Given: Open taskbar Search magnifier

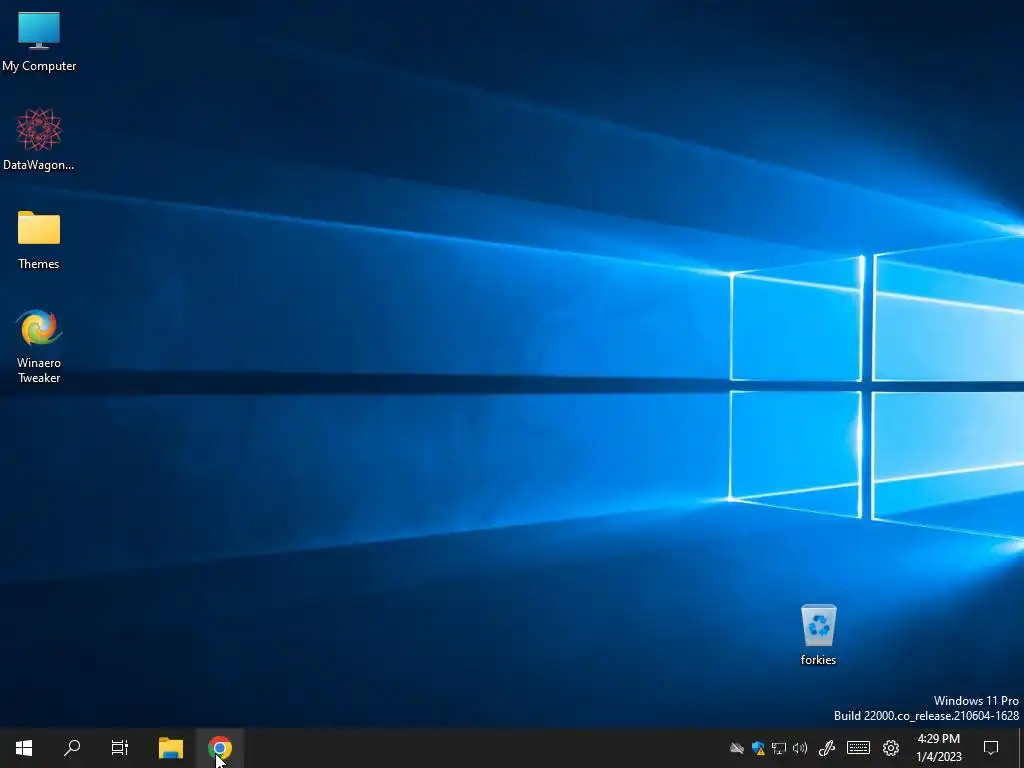Looking at the screenshot, I should point(72,748).
